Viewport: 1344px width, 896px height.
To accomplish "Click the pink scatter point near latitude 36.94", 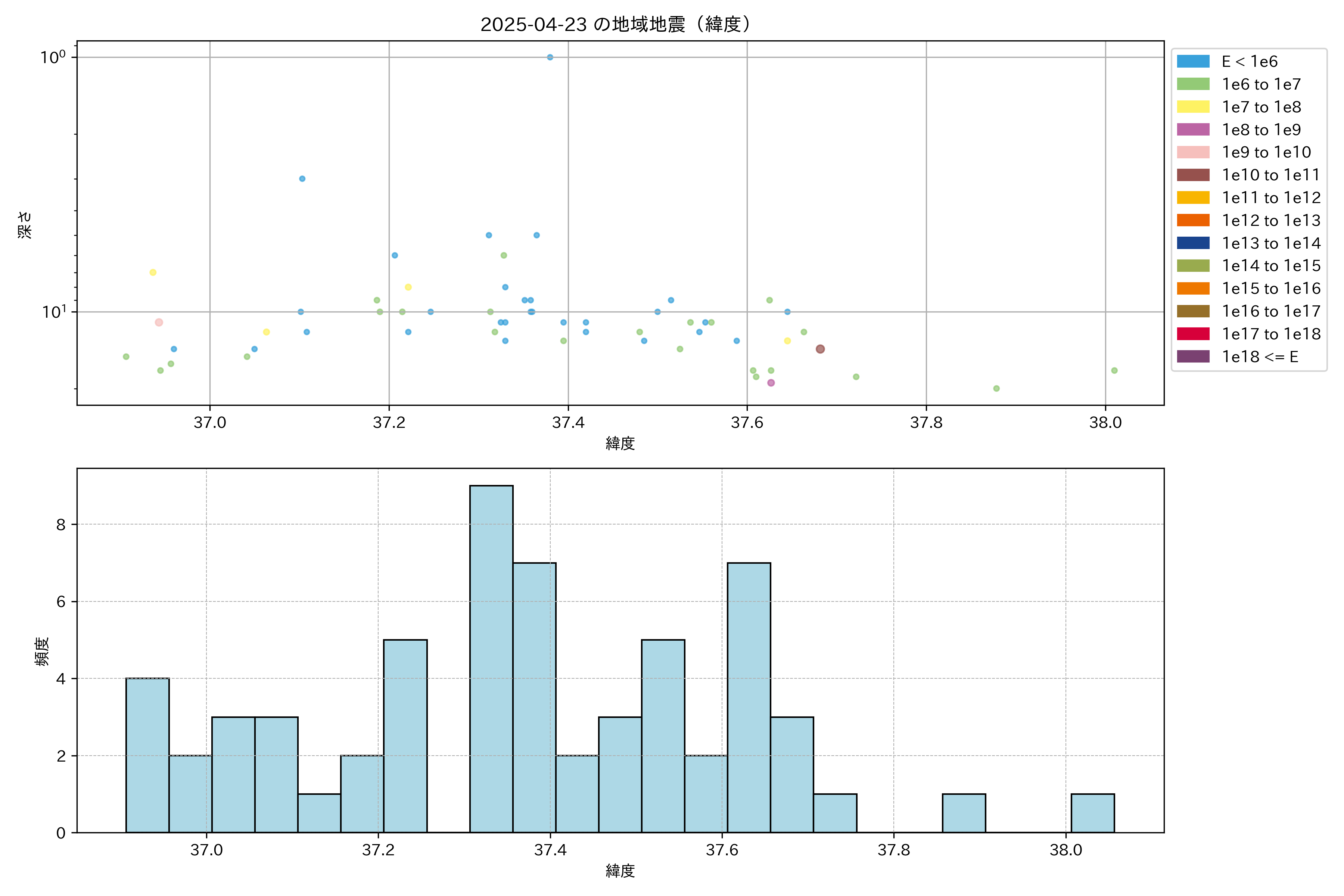I will click(159, 322).
